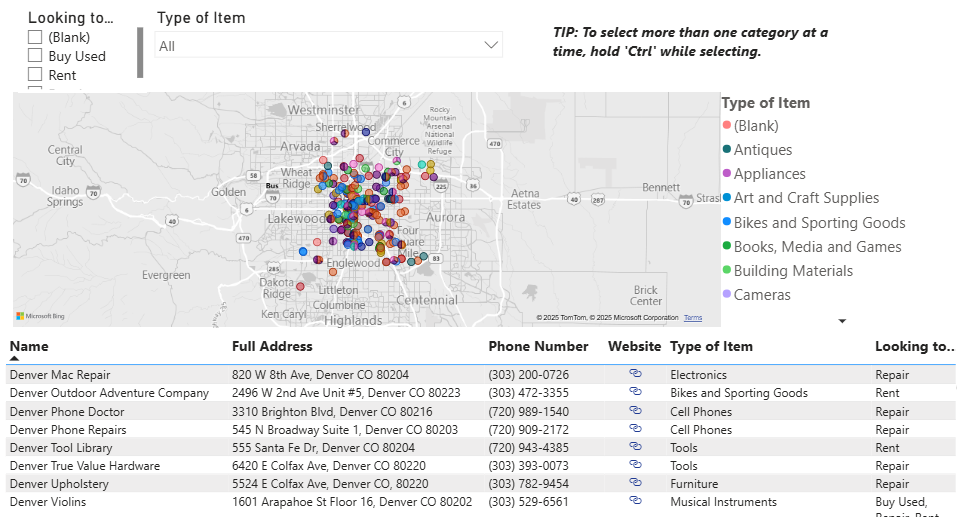
Task: Select (Blank) legend color dot
Action: [726, 125]
